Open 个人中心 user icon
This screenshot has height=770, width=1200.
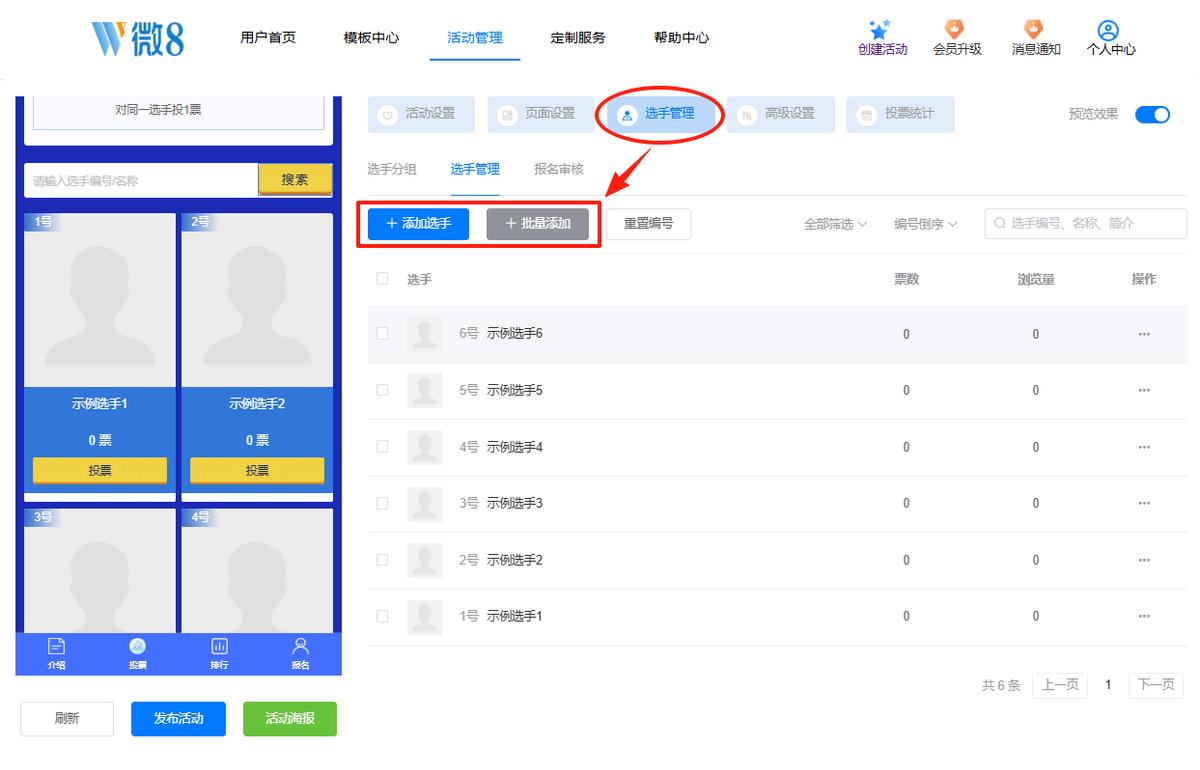point(1107,30)
